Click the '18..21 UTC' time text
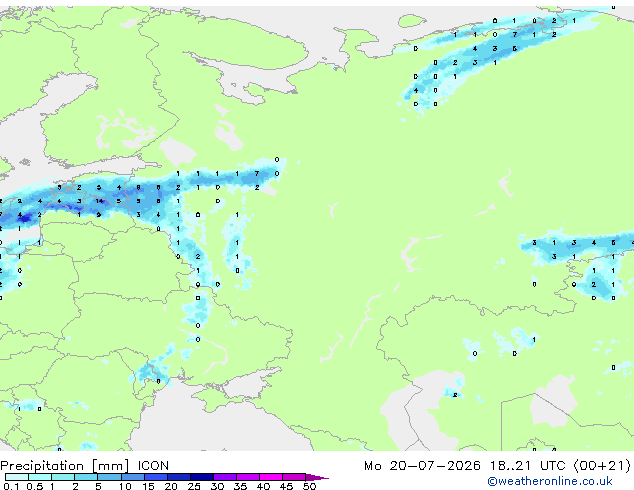This screenshot has height=490, width=634. tap(528, 466)
